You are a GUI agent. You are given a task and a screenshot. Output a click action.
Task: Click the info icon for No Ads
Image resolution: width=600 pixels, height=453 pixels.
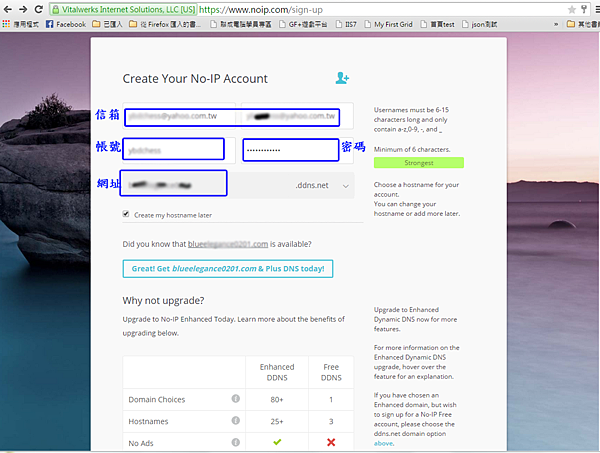pos(235,442)
